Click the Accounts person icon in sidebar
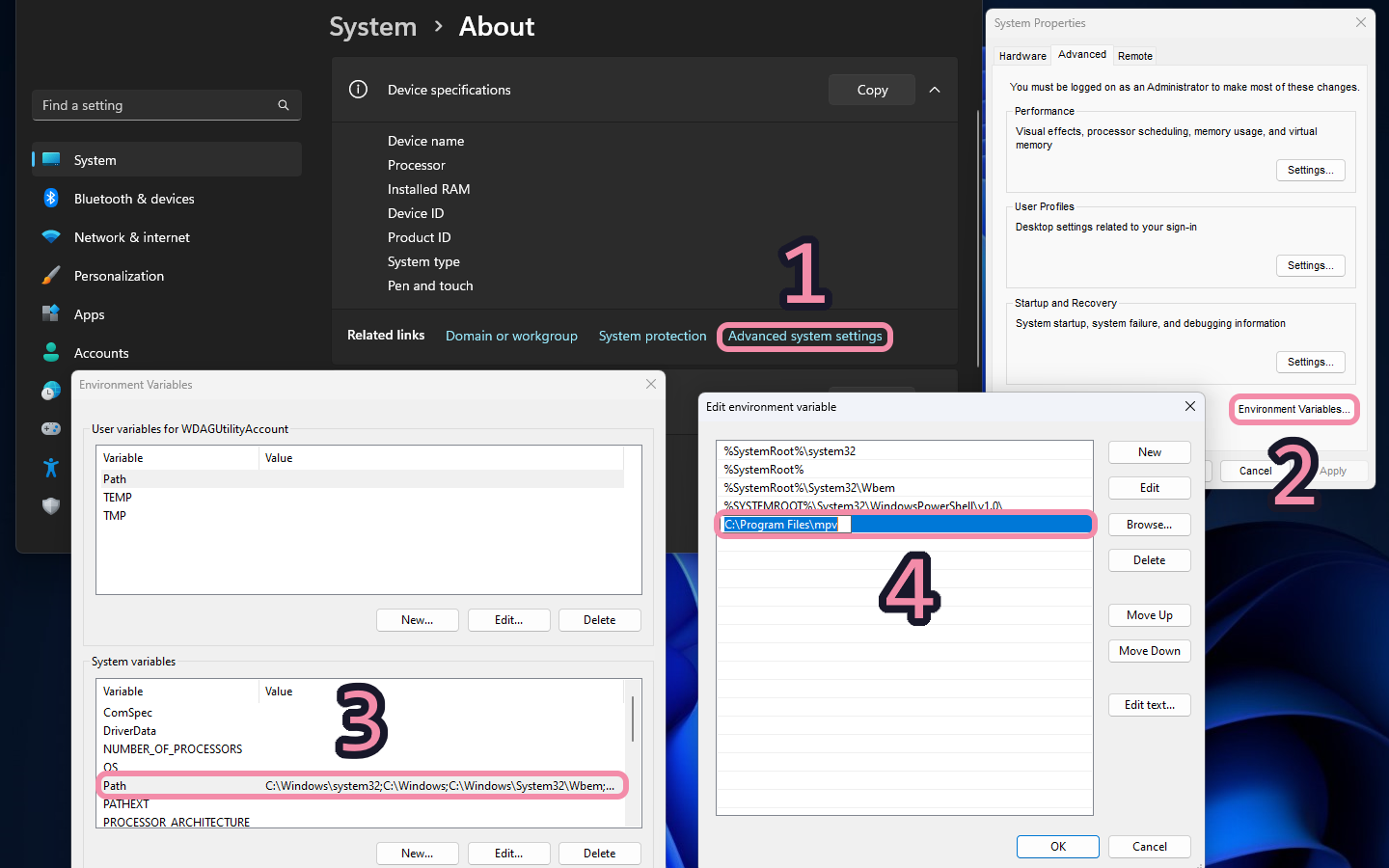The image size is (1389, 868). [51, 352]
